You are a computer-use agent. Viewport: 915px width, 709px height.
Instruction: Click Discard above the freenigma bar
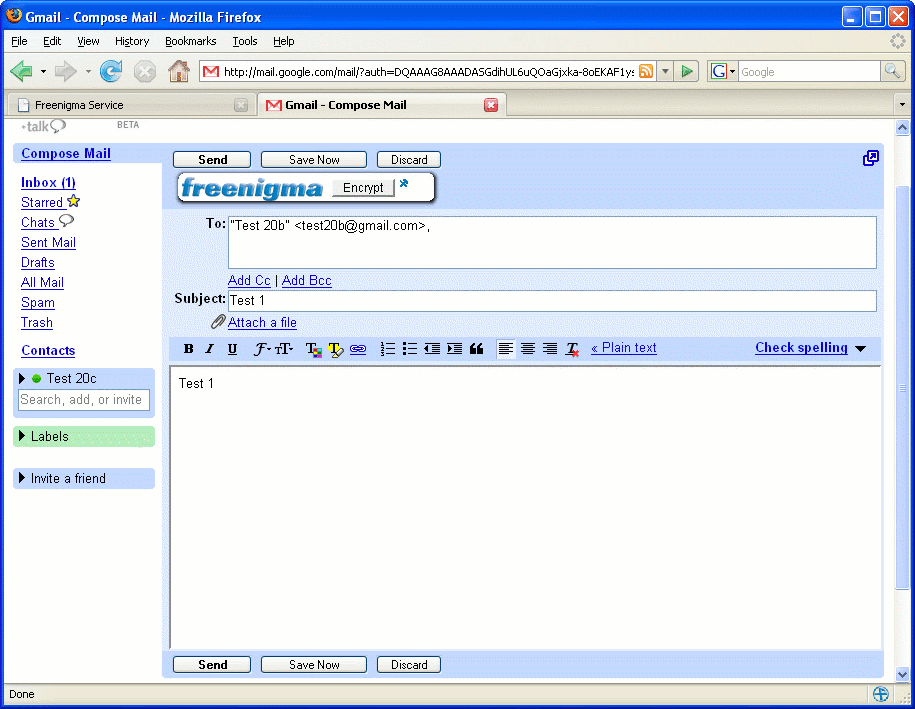coord(409,160)
